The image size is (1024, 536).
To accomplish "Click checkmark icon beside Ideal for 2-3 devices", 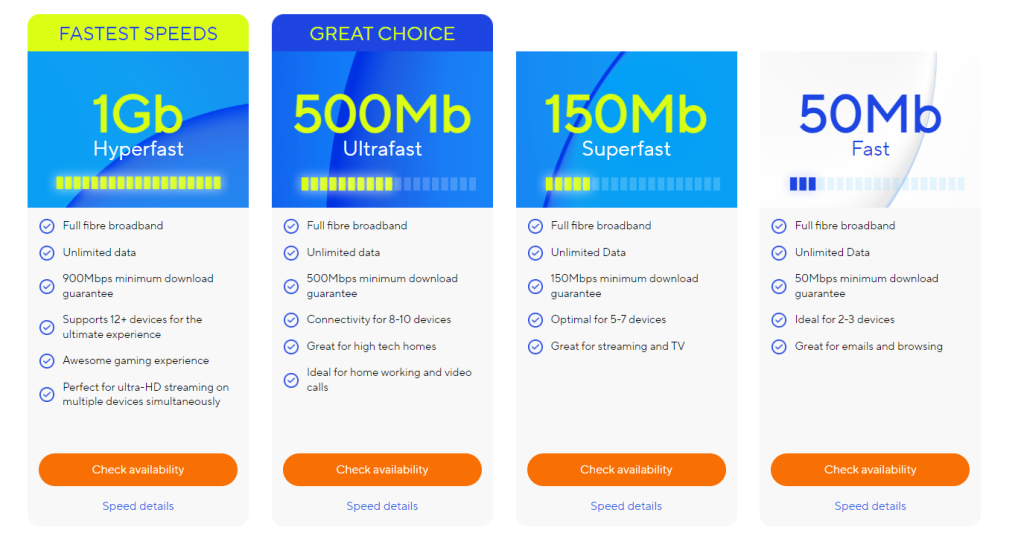I will [779, 320].
